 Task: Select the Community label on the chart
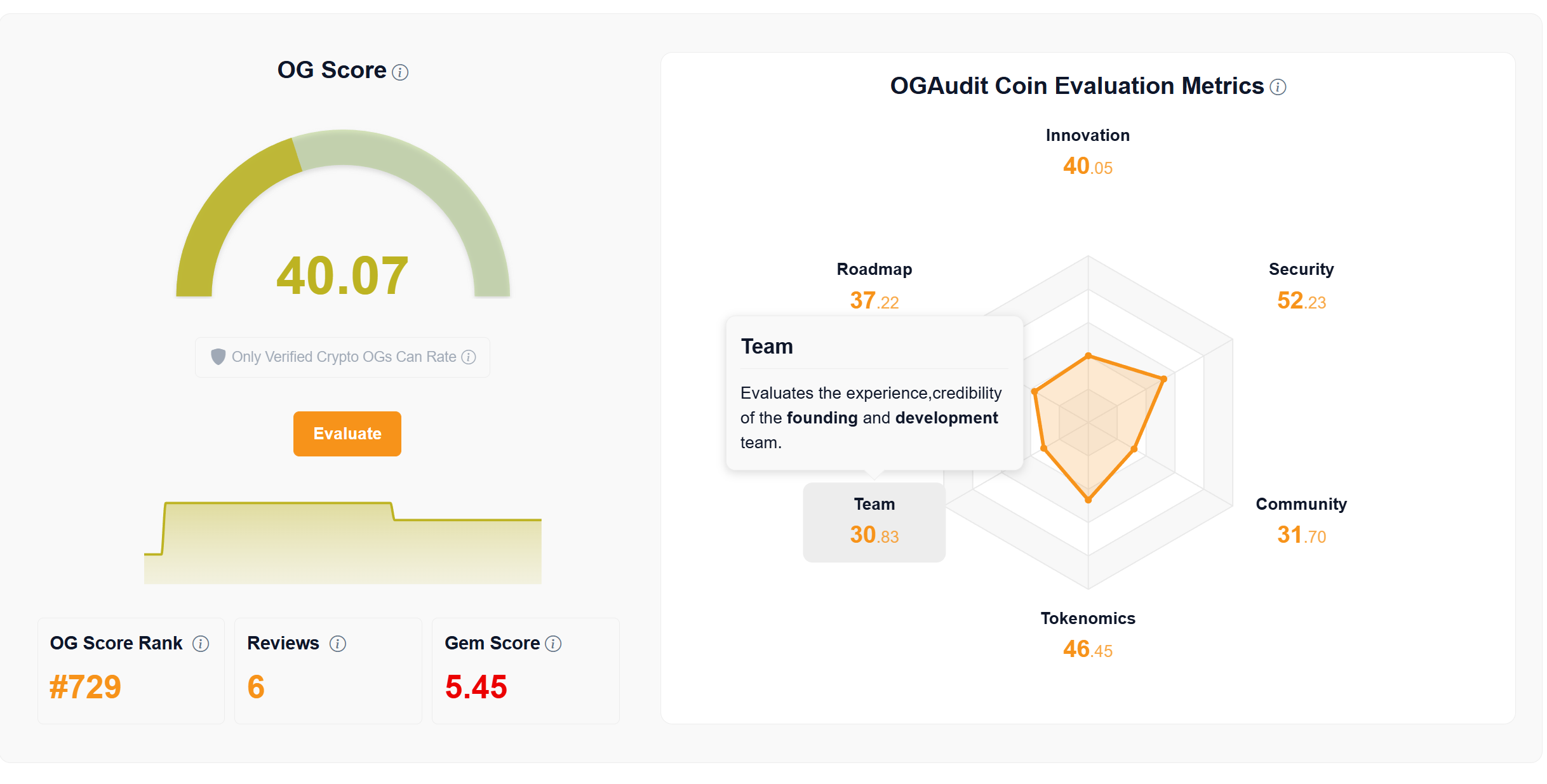[x=1301, y=503]
